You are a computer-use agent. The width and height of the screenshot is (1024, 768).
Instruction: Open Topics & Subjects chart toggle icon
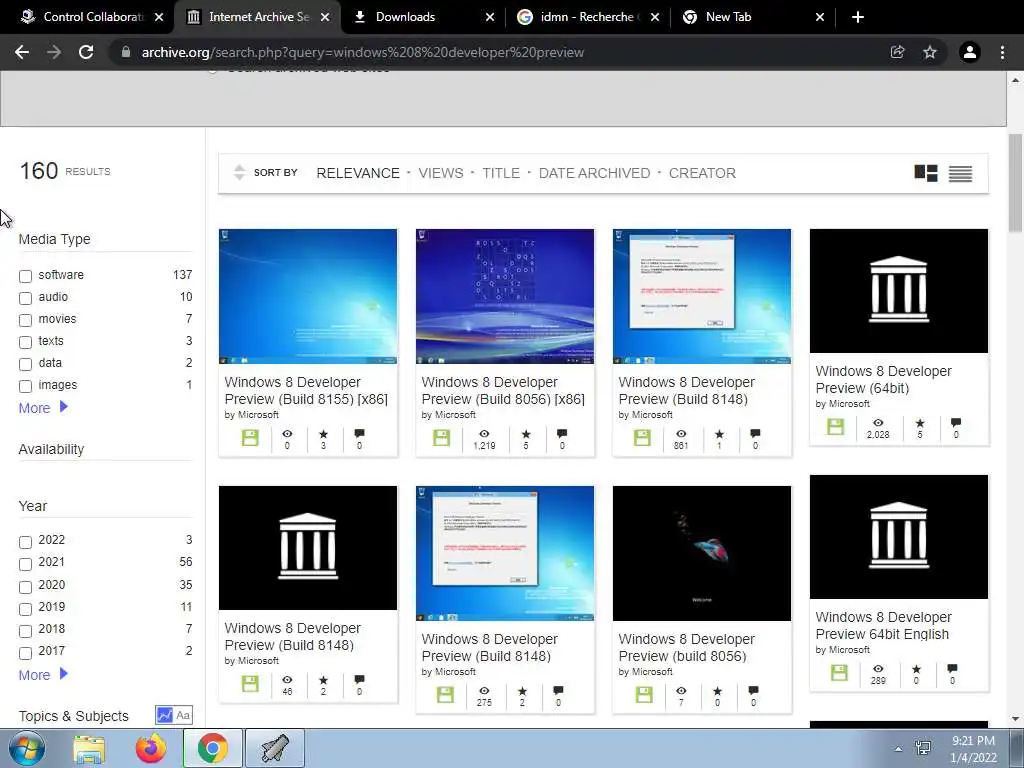(x=164, y=715)
